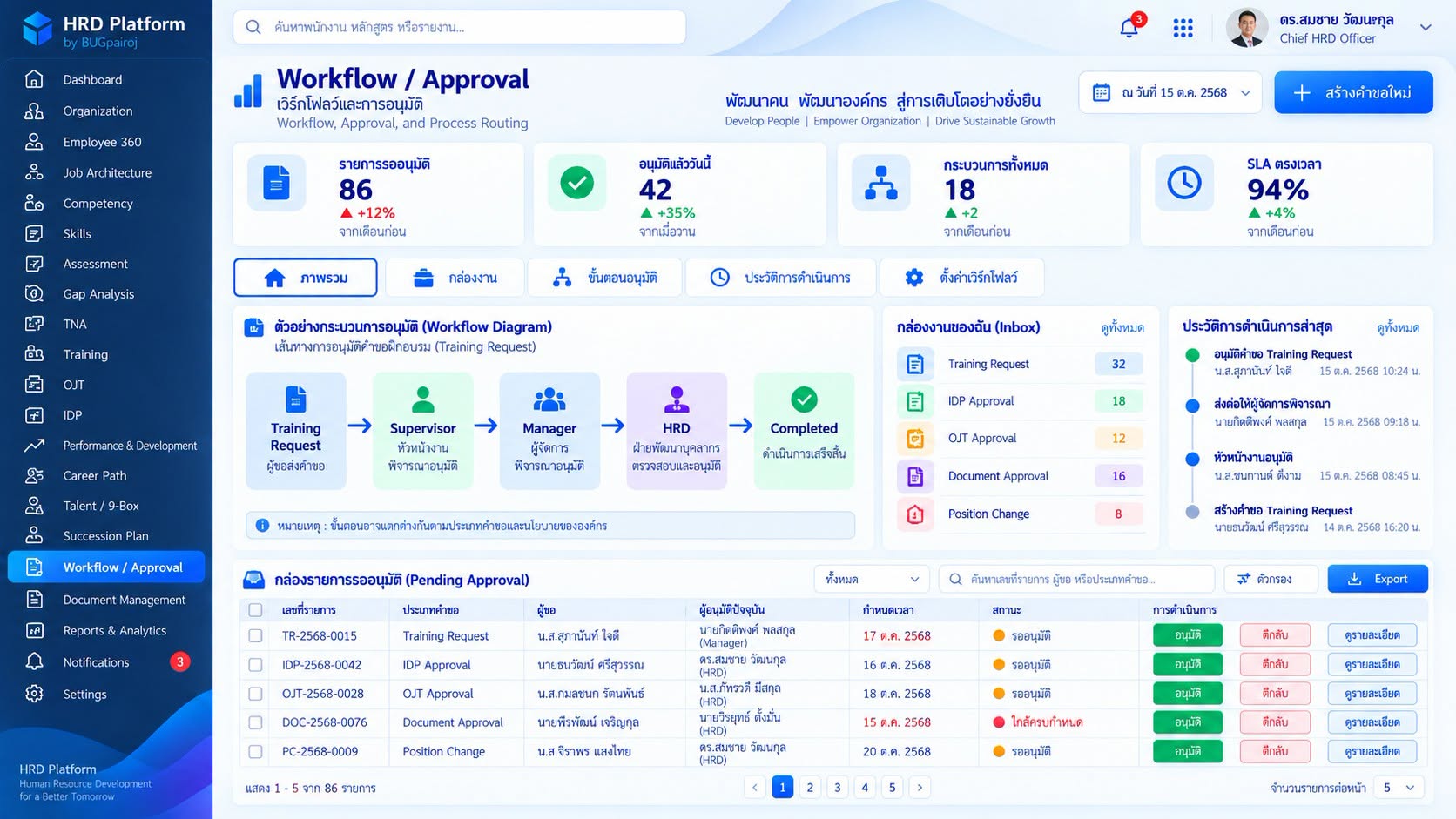Open the notifications bell in the header
The width and height of the screenshot is (1456, 819).
click(x=1129, y=28)
